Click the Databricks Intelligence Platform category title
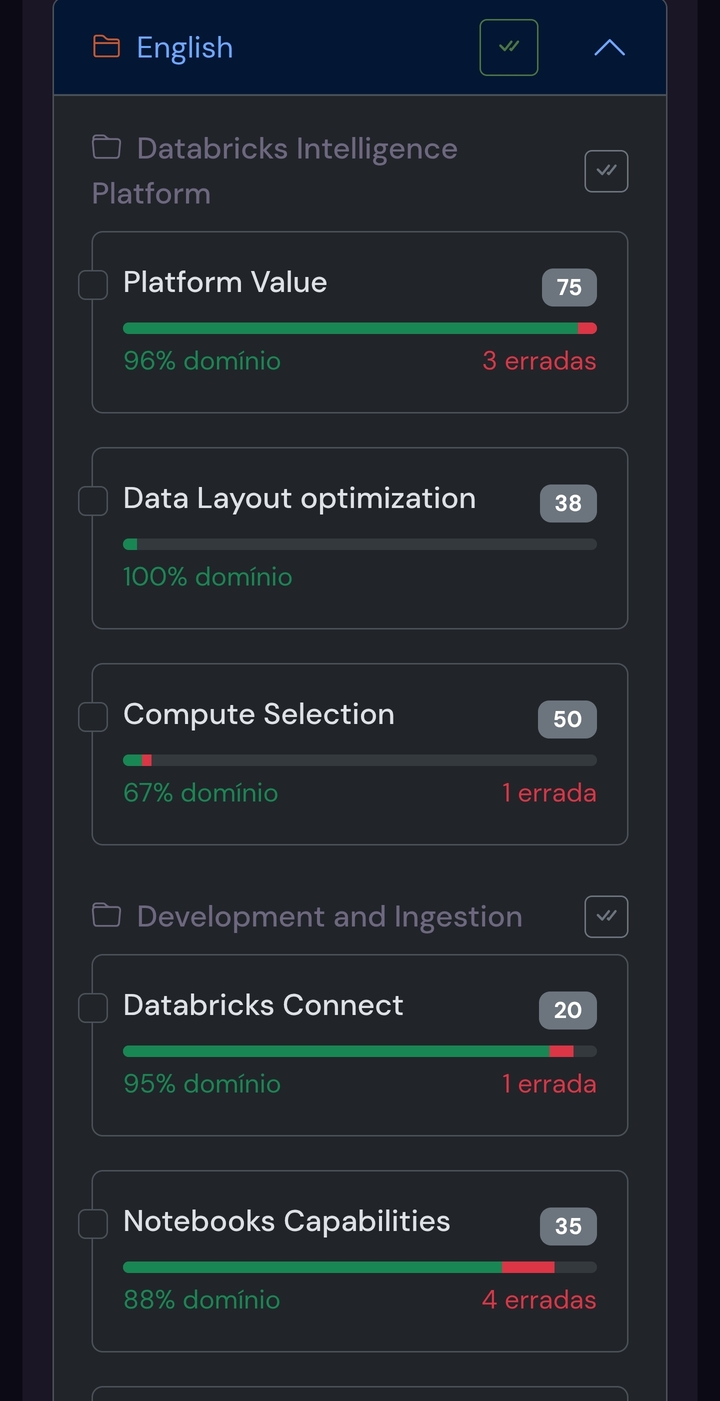The height and width of the screenshot is (1401, 720). (296, 150)
